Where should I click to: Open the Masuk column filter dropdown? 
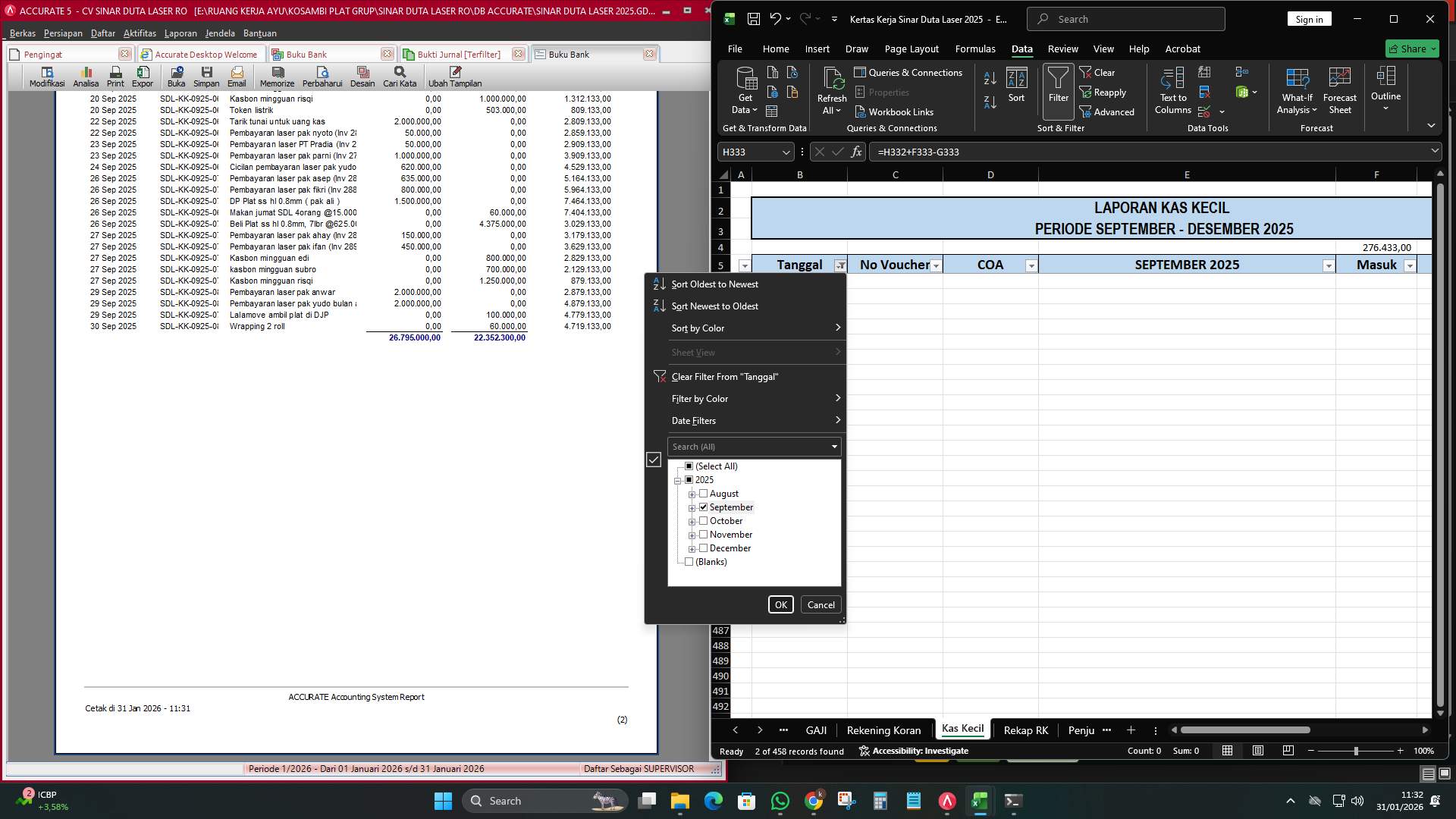1410,265
